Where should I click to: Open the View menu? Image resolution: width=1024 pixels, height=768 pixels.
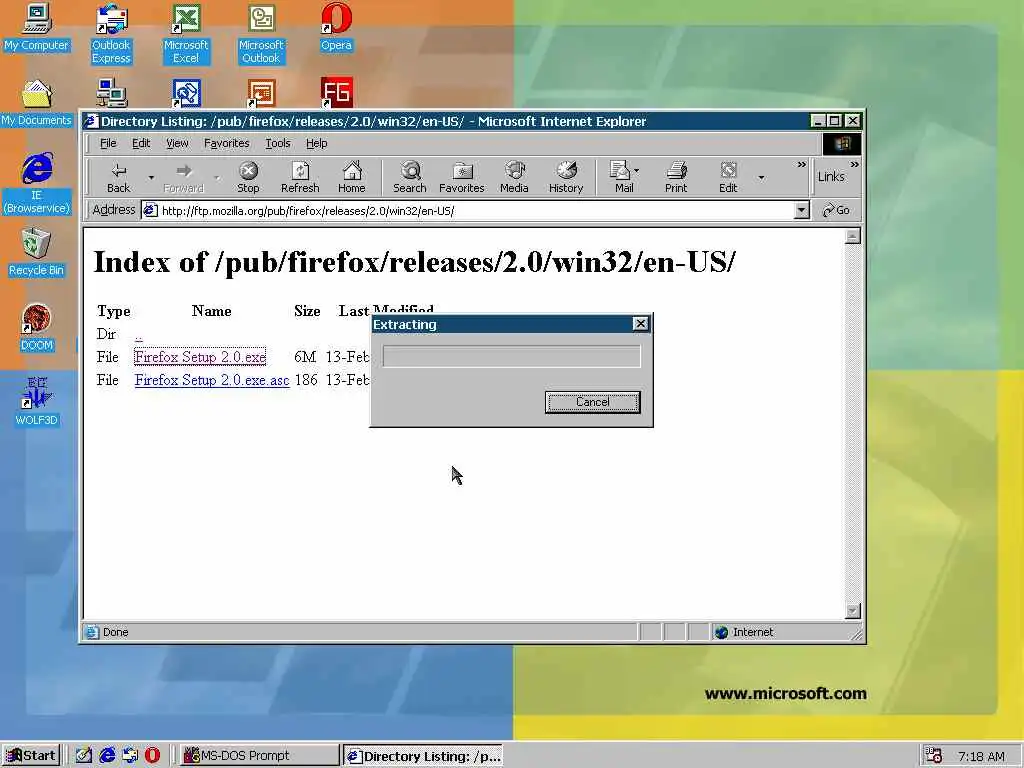click(x=177, y=143)
